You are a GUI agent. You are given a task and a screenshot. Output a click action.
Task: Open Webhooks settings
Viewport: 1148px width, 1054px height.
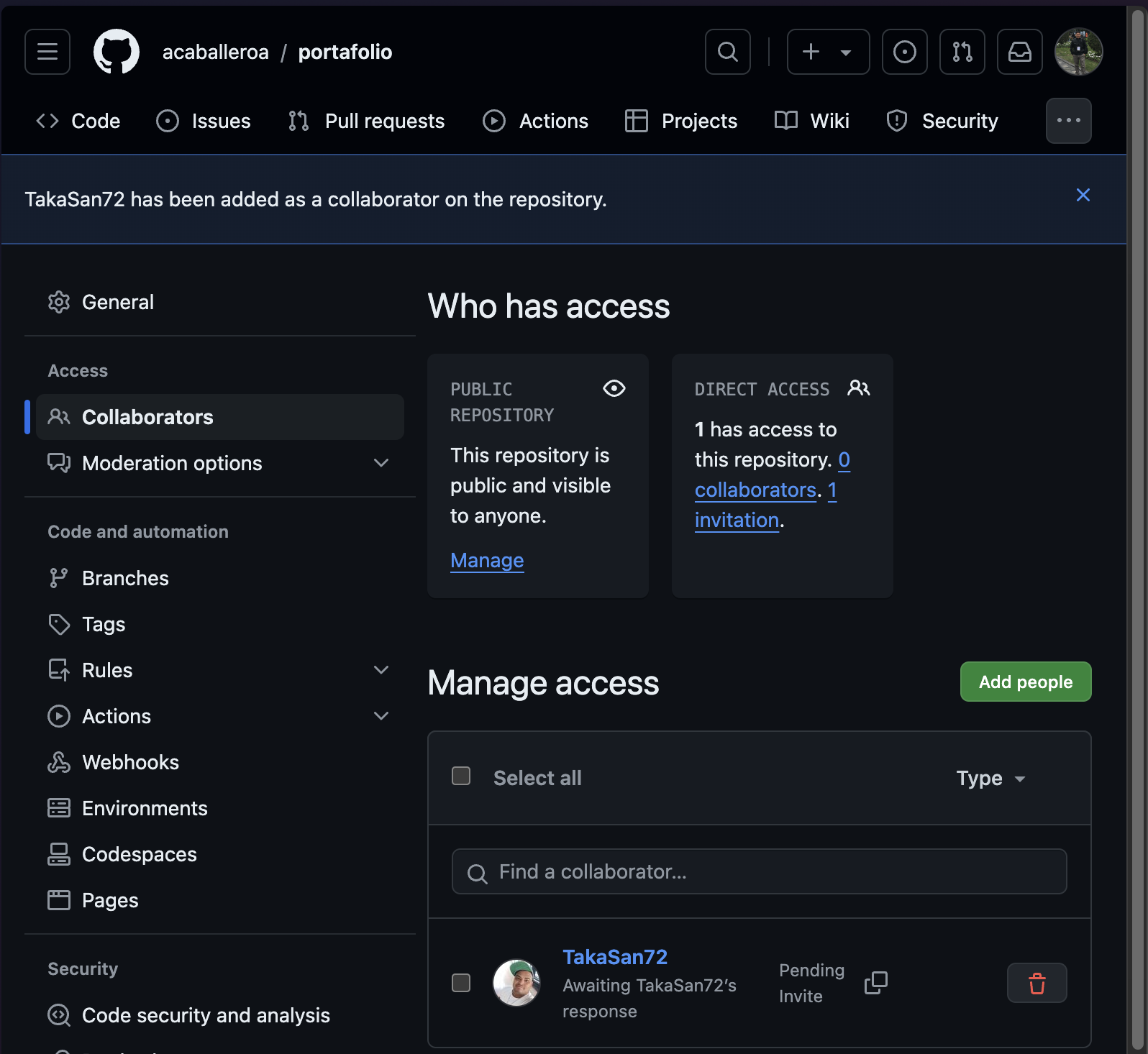[220, 762]
